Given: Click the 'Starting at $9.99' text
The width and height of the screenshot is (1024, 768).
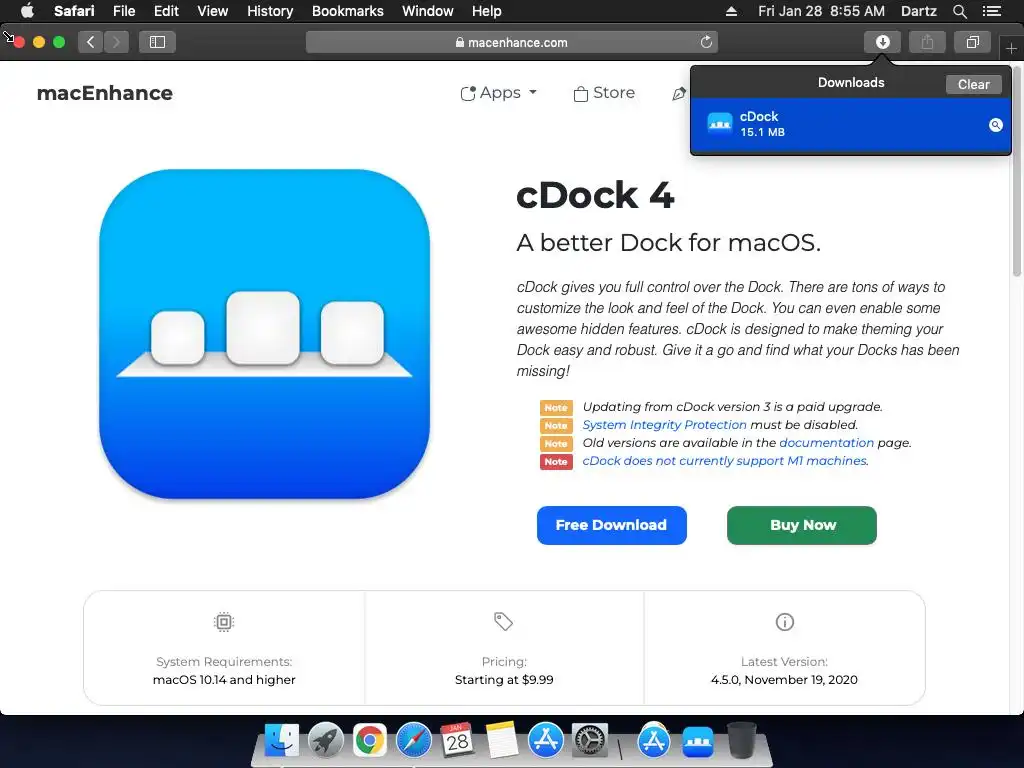Looking at the screenshot, I should click(x=504, y=680).
